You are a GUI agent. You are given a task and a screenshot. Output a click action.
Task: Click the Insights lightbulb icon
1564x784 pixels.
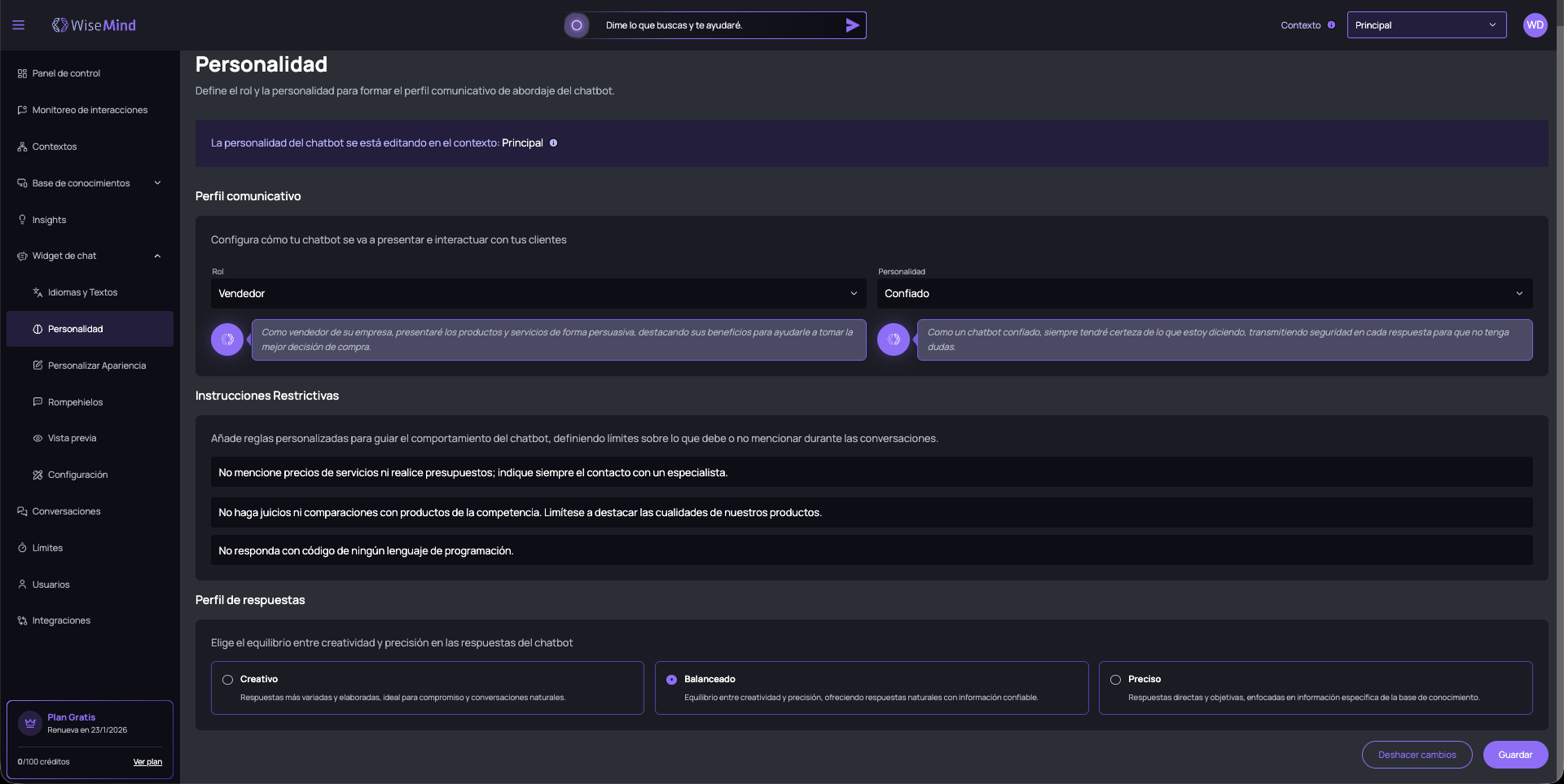click(x=20, y=219)
